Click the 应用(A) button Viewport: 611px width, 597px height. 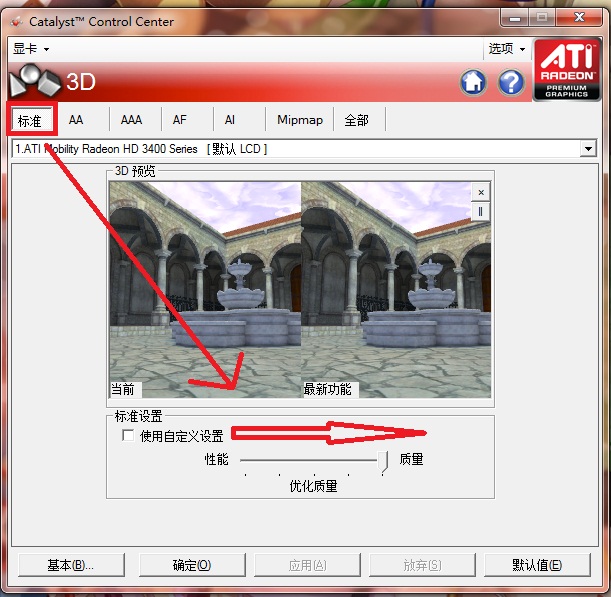click(307, 565)
